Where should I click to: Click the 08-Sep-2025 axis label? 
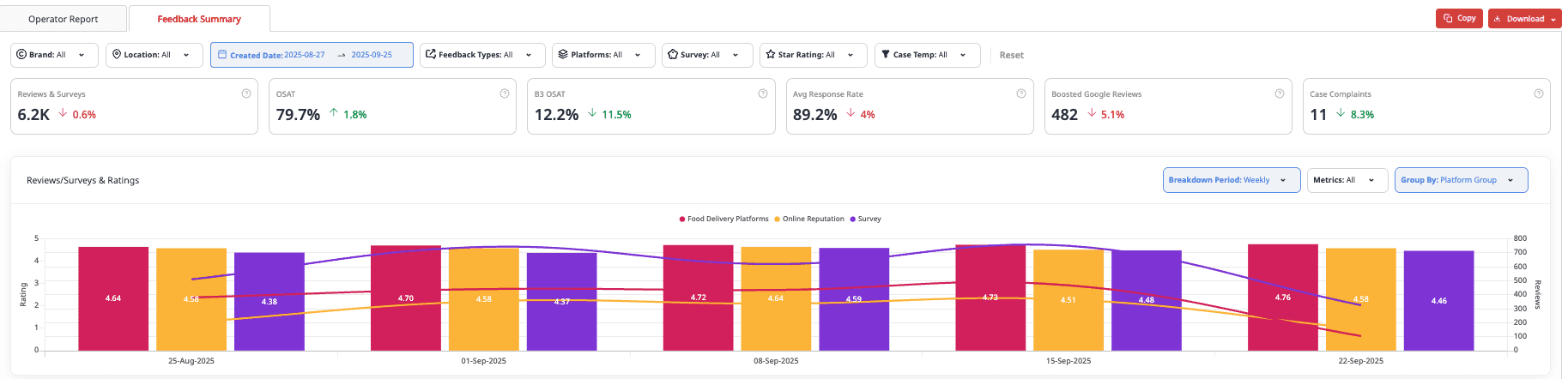(x=776, y=361)
